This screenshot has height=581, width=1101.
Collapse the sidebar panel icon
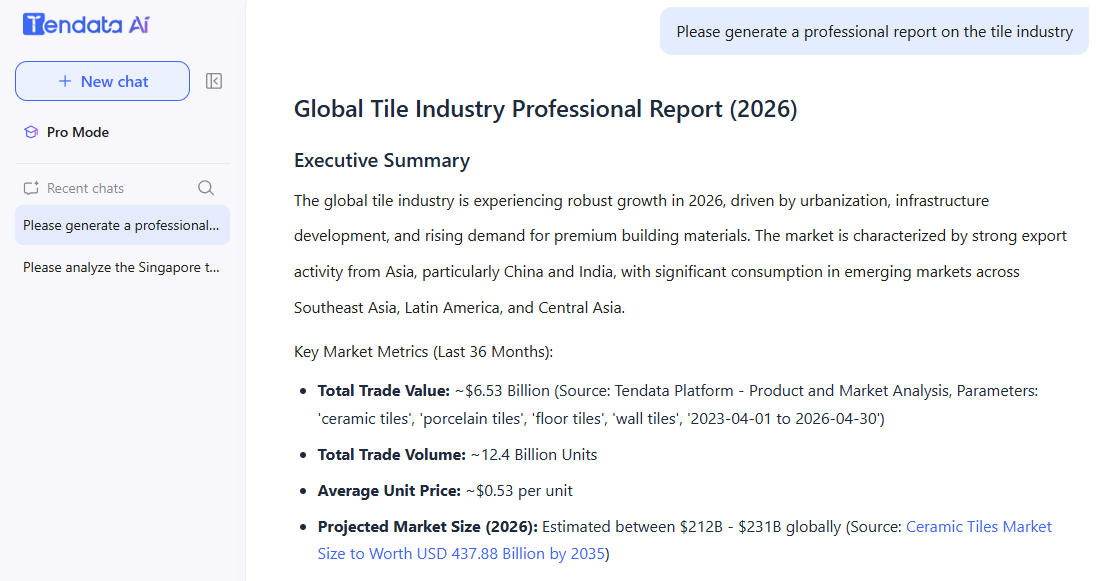pyautogui.click(x=214, y=81)
